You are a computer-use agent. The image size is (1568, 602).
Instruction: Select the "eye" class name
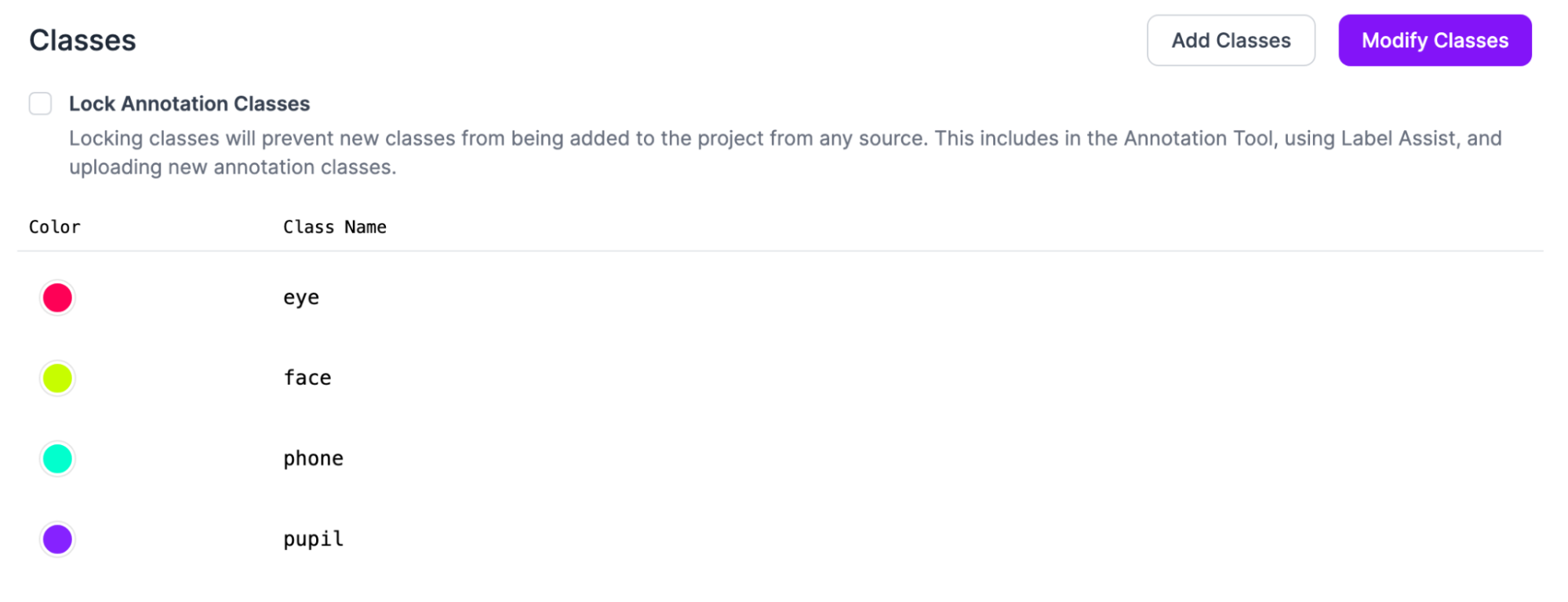[301, 298]
